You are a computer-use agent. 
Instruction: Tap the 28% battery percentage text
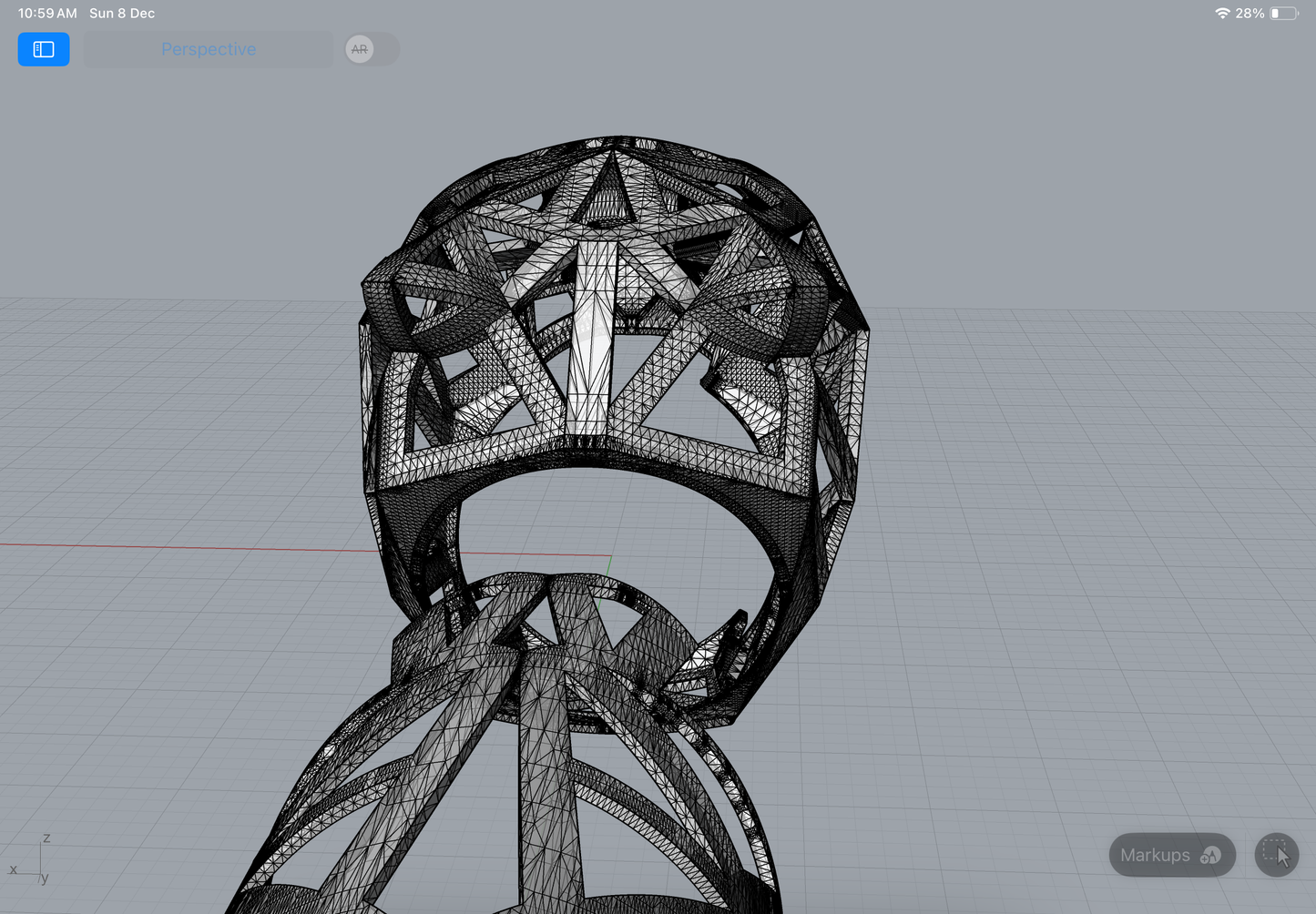point(1250,13)
